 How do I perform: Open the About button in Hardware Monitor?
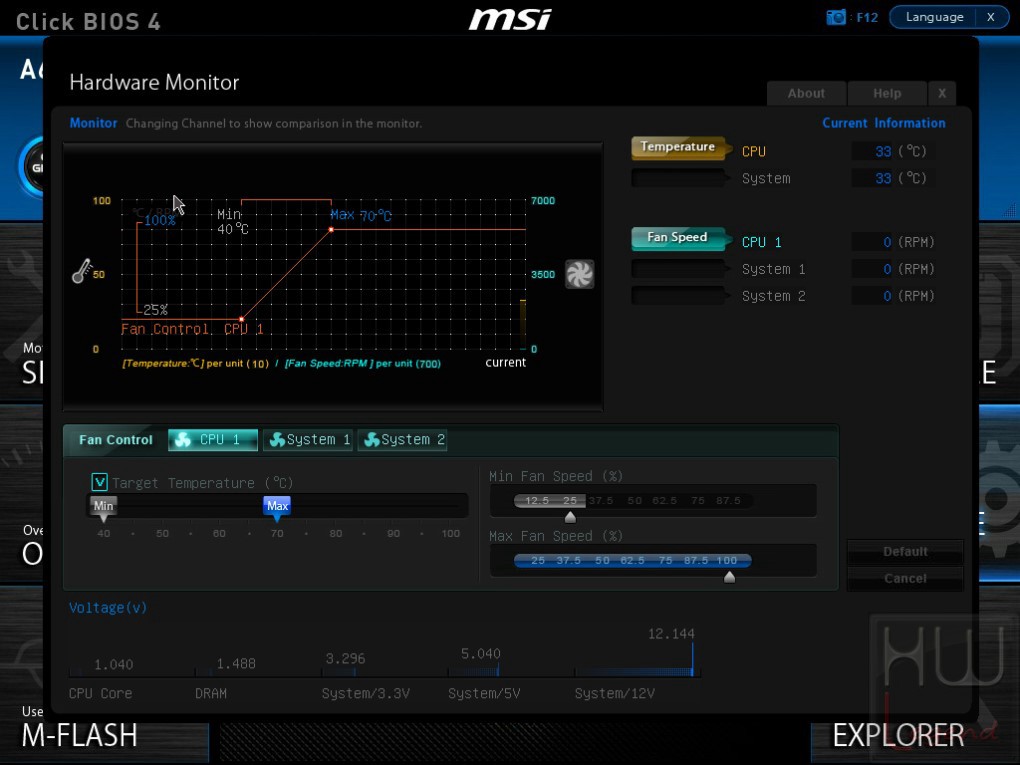[806, 93]
